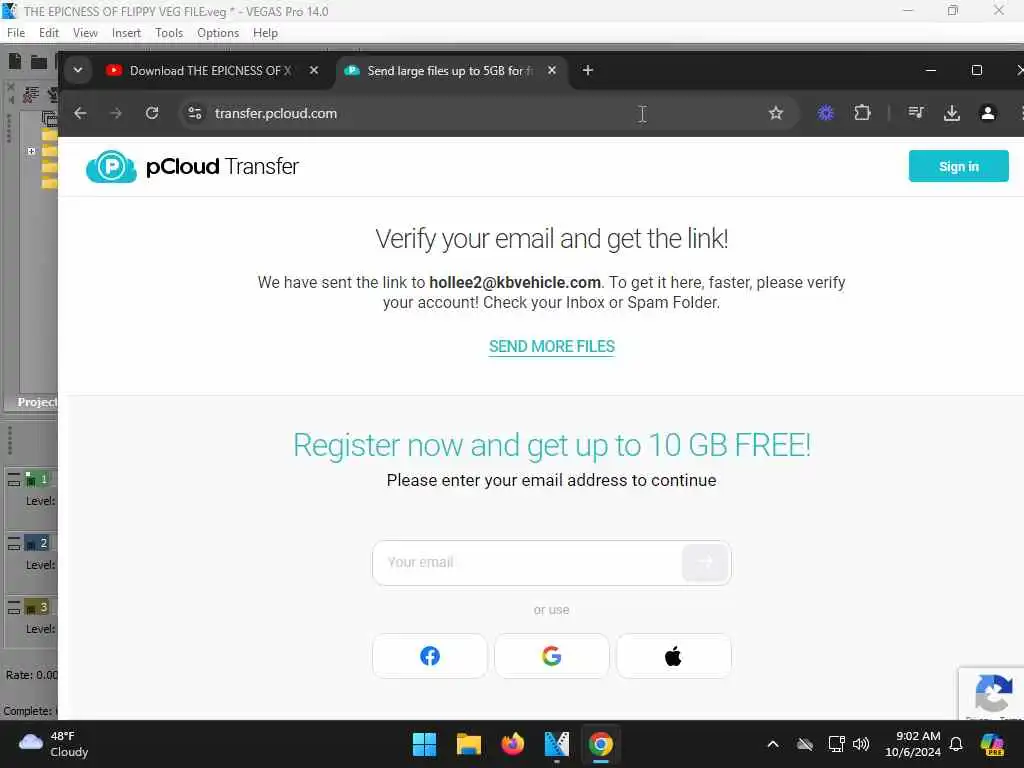The height and width of the screenshot is (768, 1024).
Task: Click the Sign in button
Action: coord(958,166)
